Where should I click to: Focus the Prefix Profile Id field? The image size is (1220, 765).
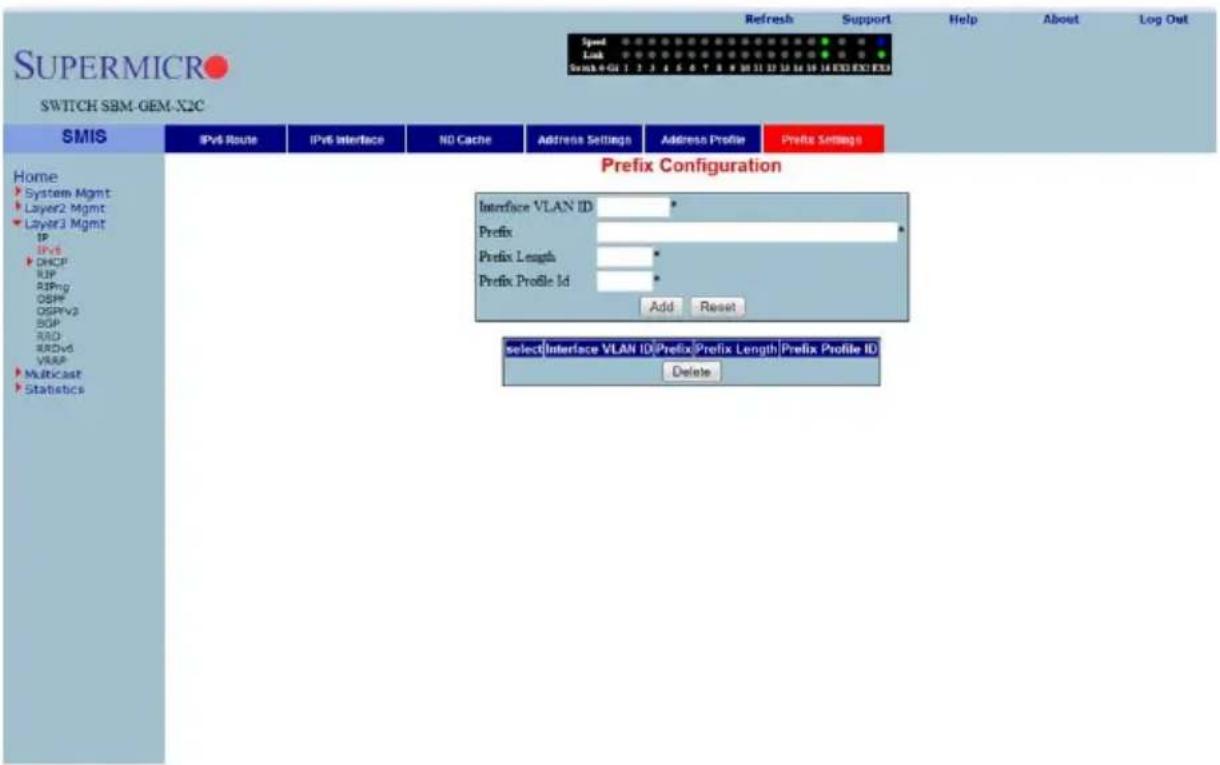pyautogui.click(x=625, y=282)
